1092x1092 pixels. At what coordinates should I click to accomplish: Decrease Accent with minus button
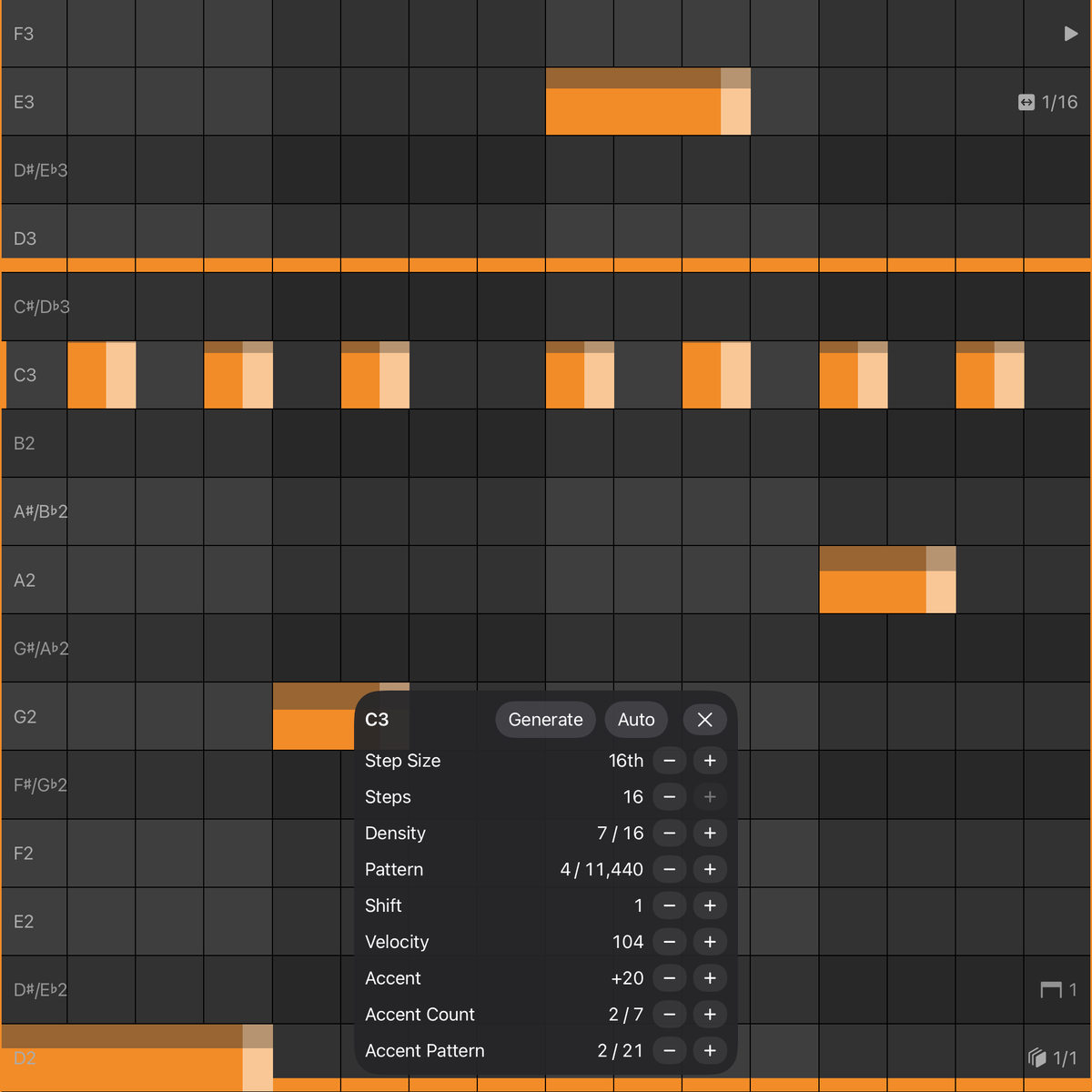(x=670, y=978)
